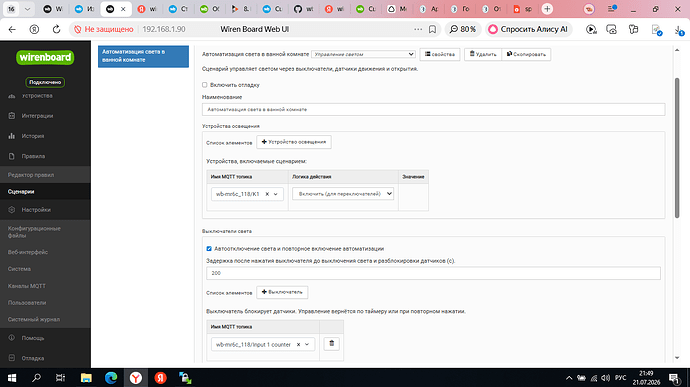The image size is (690, 387).
Task: Open the tab list dropdown arrow
Action: point(27,9)
